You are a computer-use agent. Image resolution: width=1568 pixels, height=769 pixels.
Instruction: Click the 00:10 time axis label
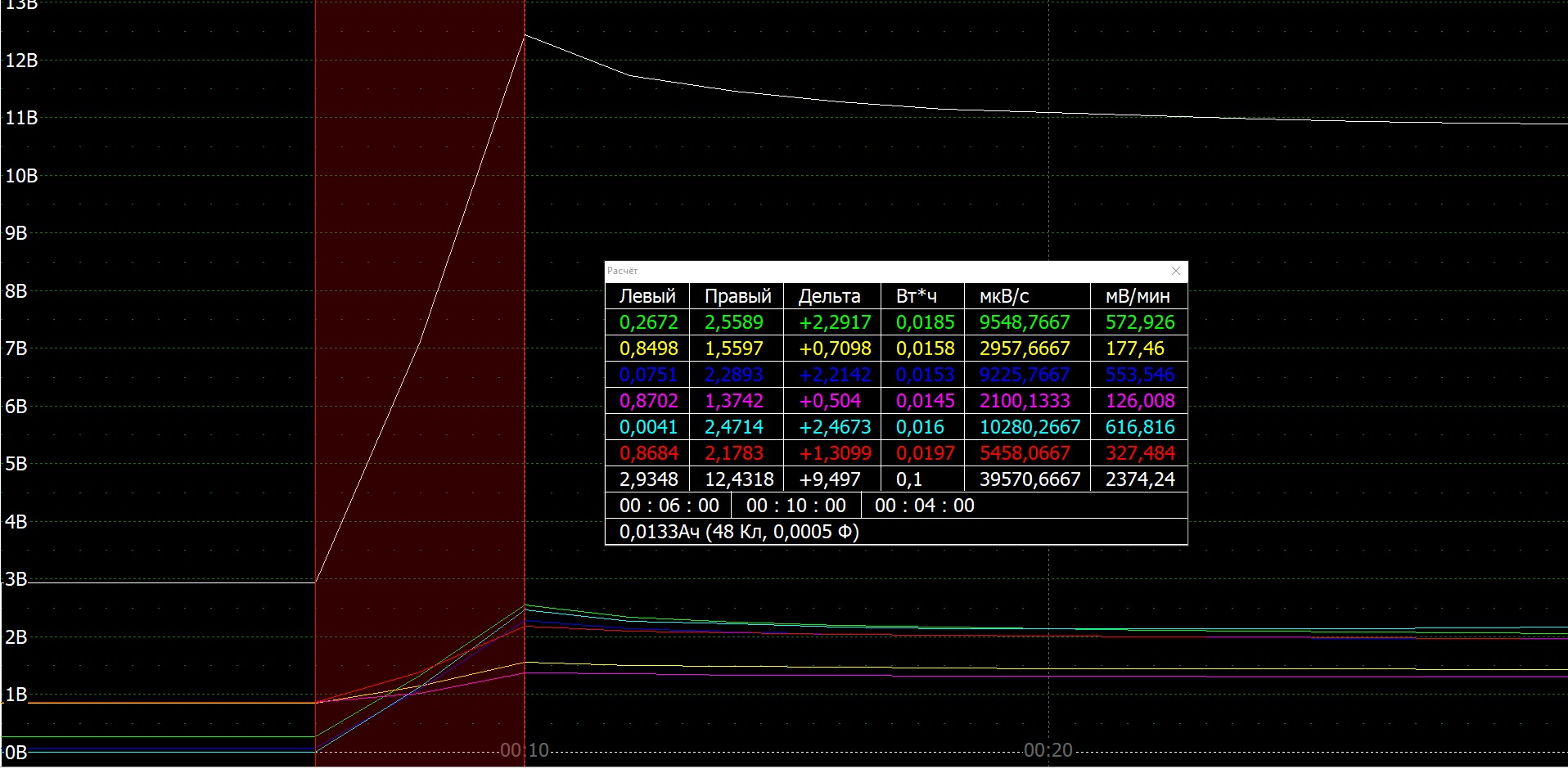(x=525, y=750)
